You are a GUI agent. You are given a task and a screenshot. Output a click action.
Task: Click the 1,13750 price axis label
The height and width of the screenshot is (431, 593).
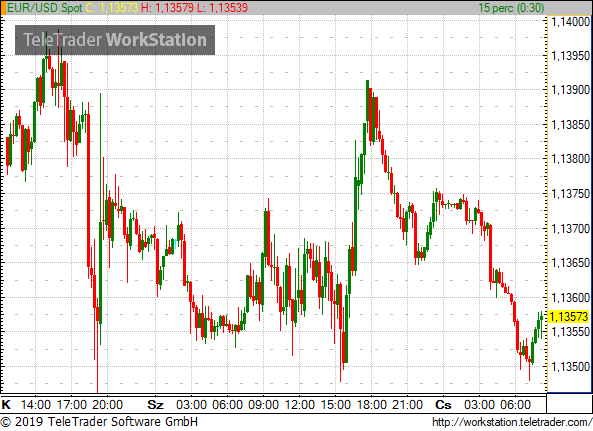pos(571,194)
